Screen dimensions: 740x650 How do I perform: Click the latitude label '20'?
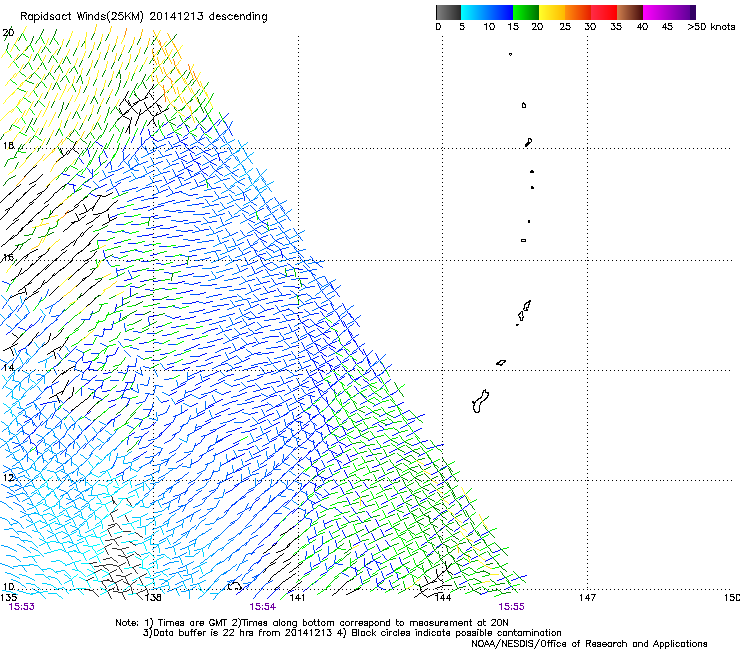click(8, 33)
